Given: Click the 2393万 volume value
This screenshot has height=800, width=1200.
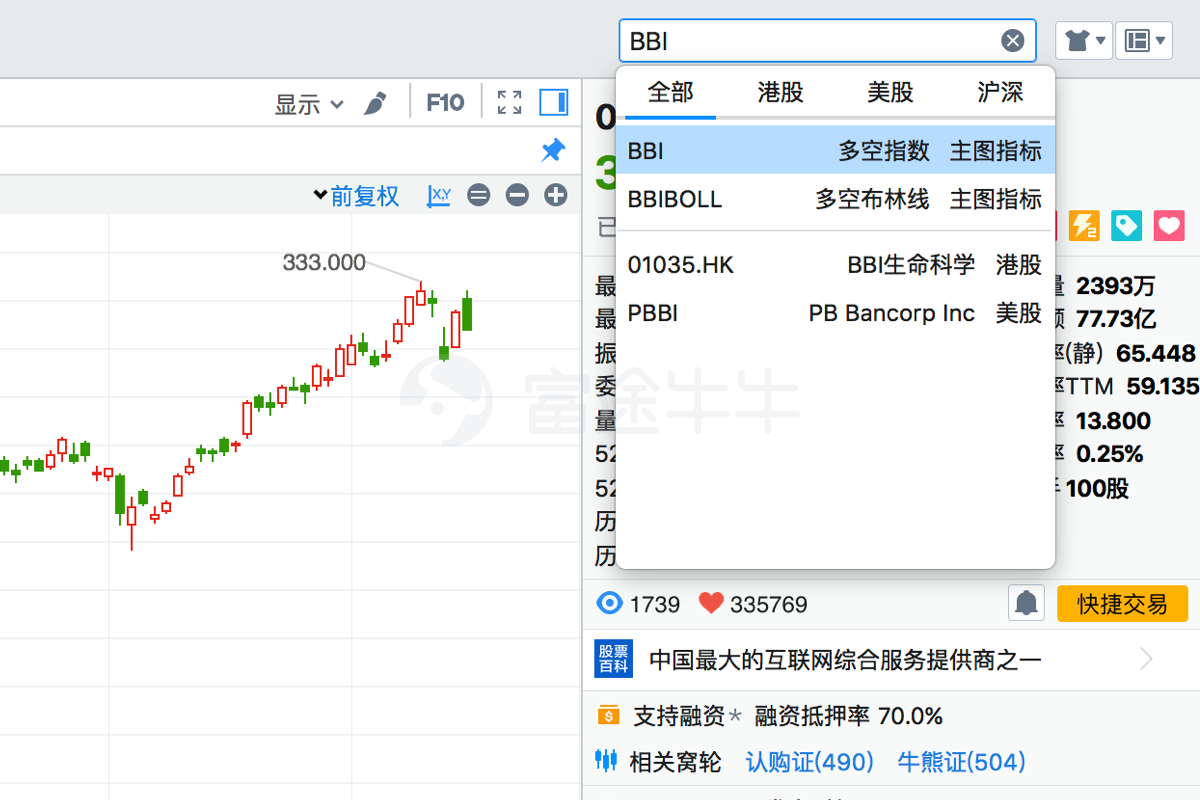Looking at the screenshot, I should pos(1116,286).
